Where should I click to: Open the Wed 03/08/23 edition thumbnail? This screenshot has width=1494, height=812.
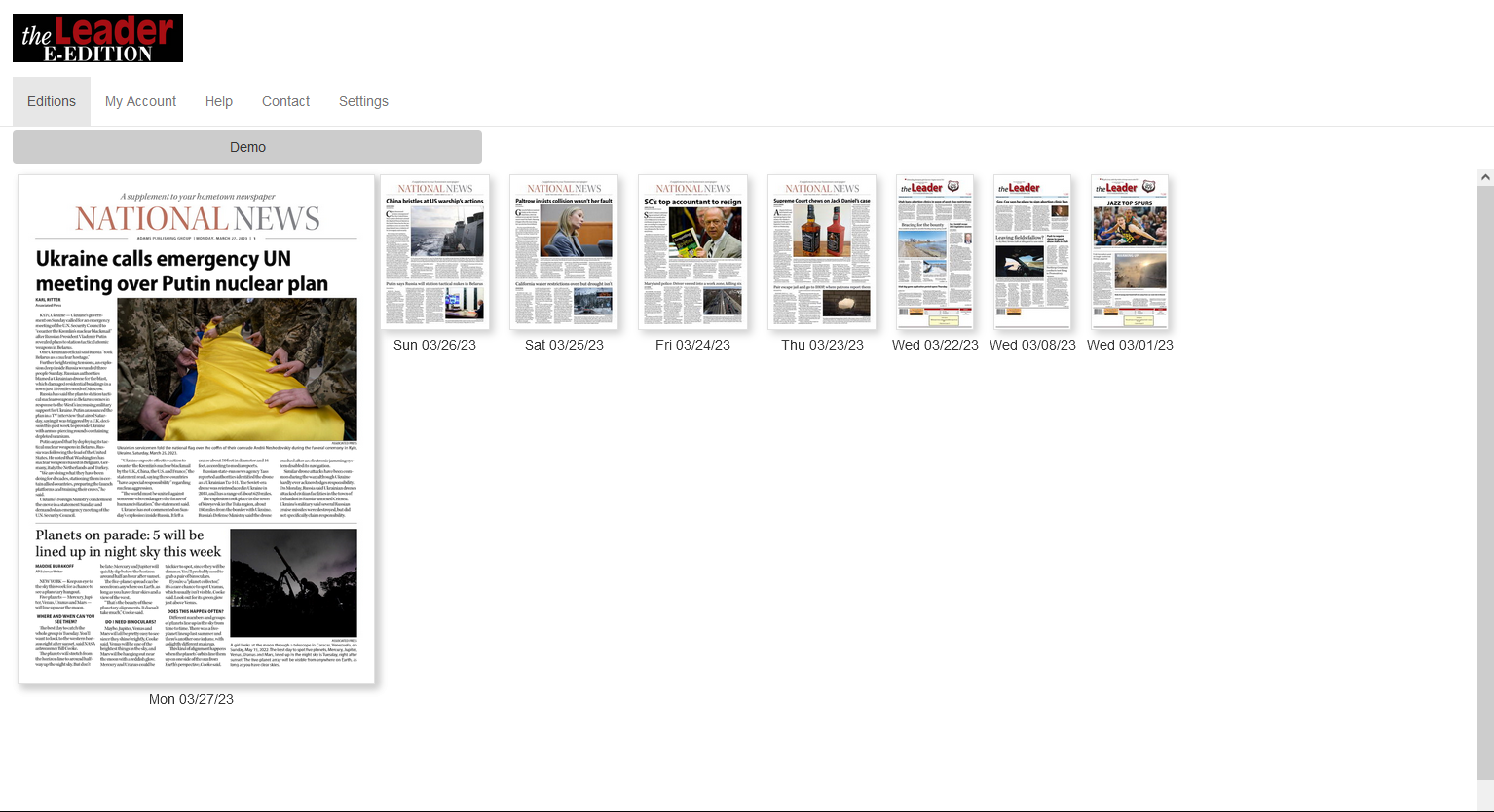[x=1032, y=252]
